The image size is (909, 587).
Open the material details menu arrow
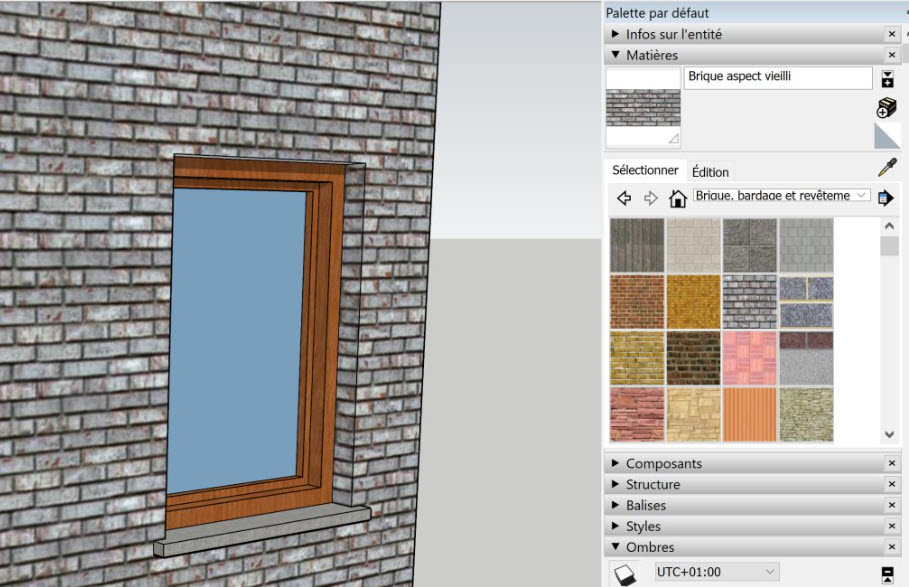click(x=886, y=198)
